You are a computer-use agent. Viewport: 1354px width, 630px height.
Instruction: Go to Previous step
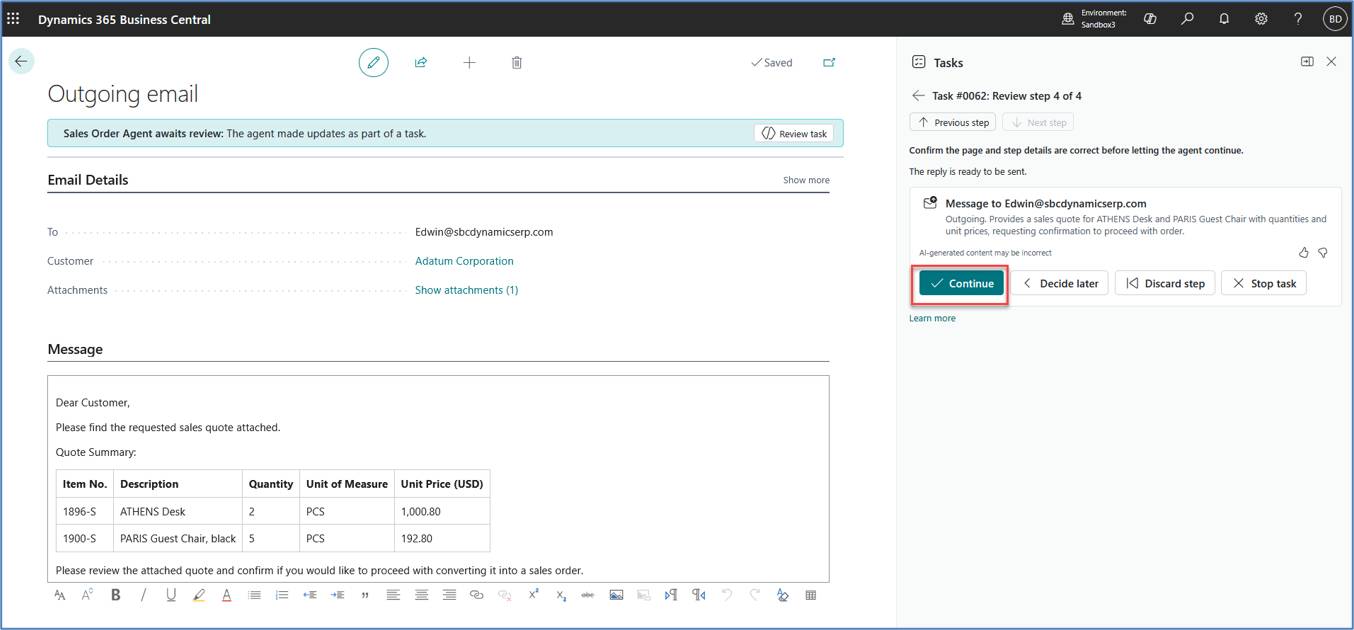click(x=953, y=122)
